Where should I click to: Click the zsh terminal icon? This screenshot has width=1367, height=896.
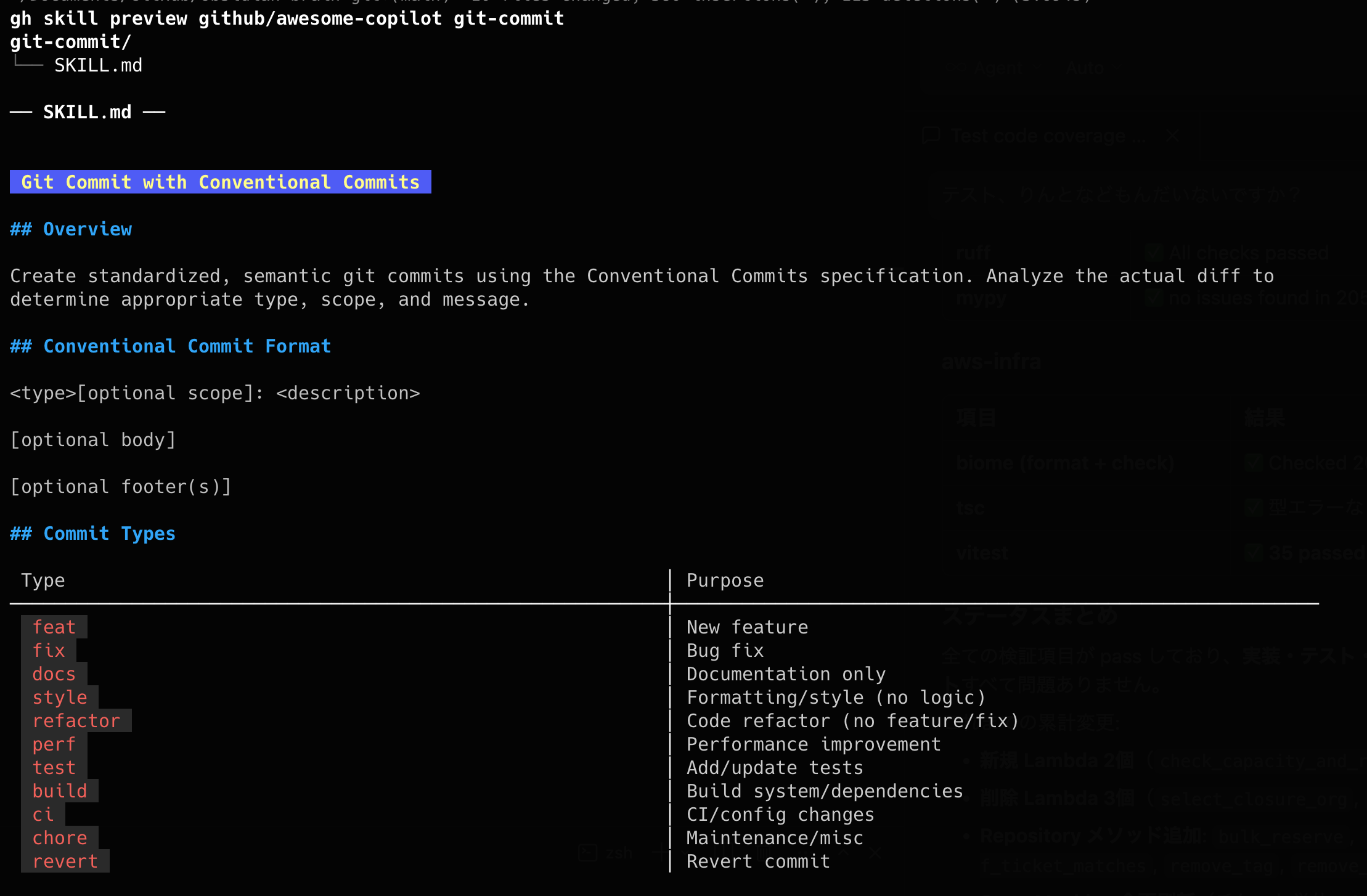587,852
